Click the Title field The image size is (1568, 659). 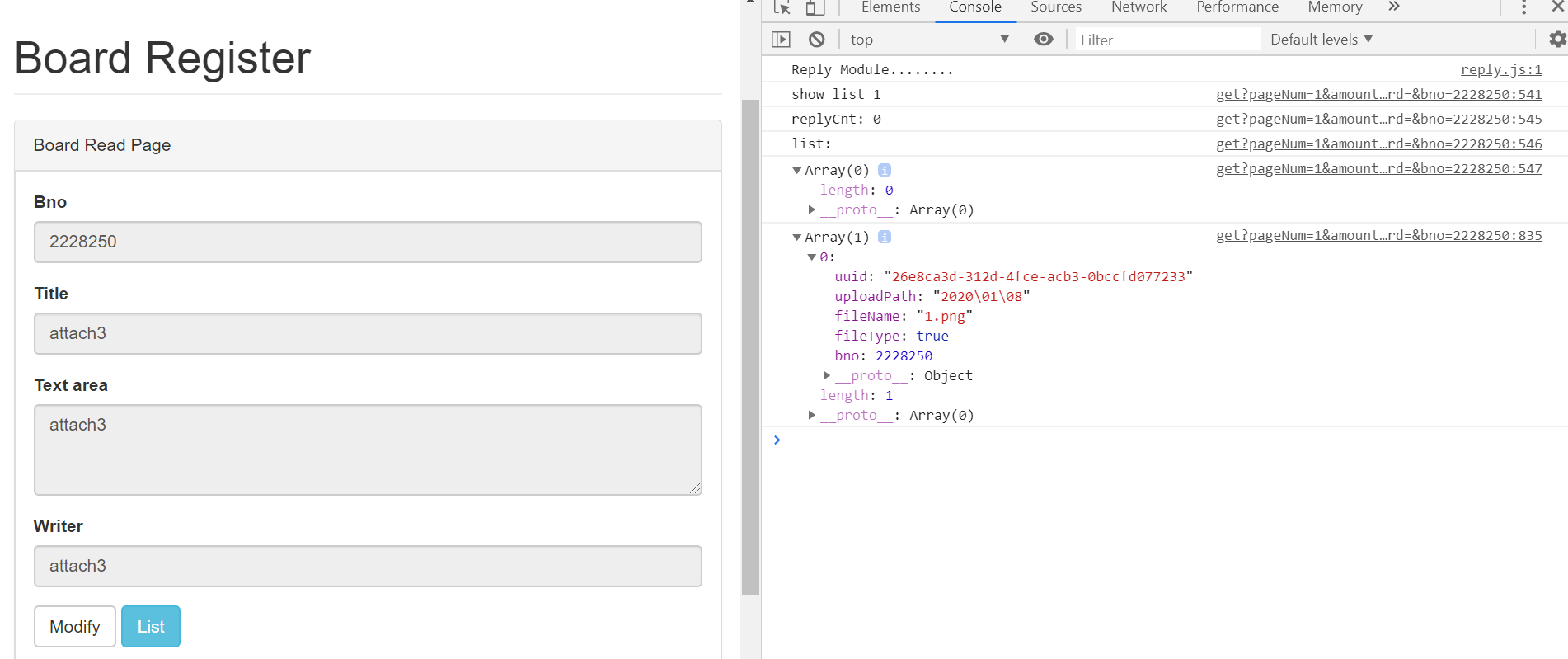click(368, 333)
